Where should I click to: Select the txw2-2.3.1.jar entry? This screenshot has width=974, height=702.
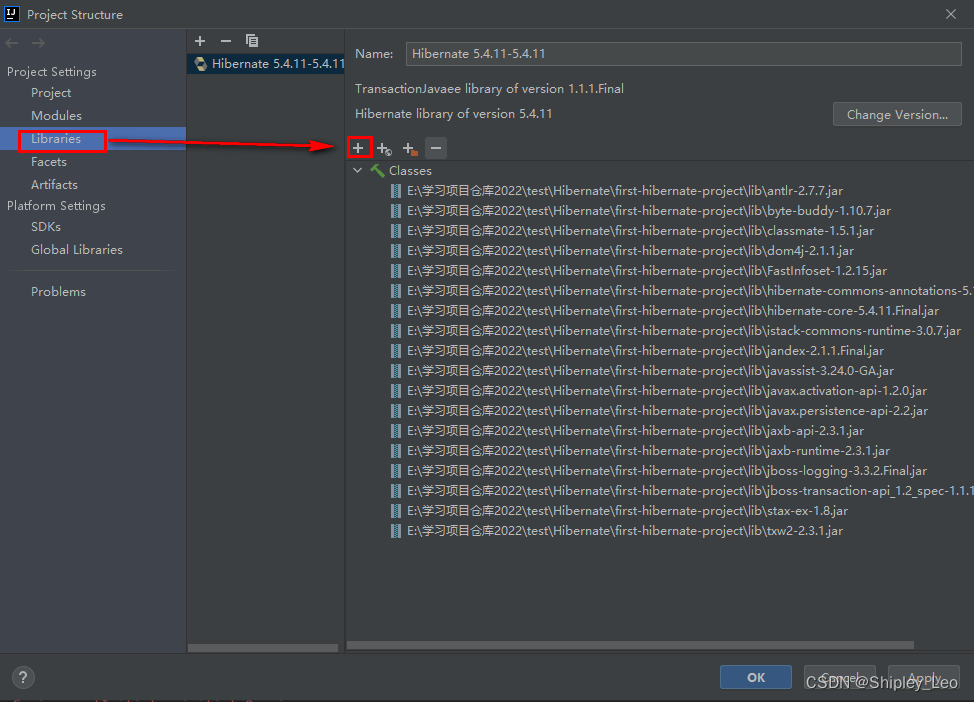pos(625,531)
